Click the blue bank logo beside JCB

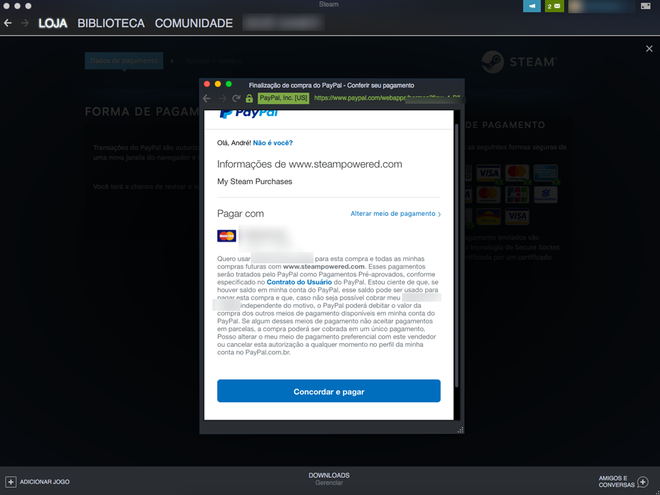point(546,194)
